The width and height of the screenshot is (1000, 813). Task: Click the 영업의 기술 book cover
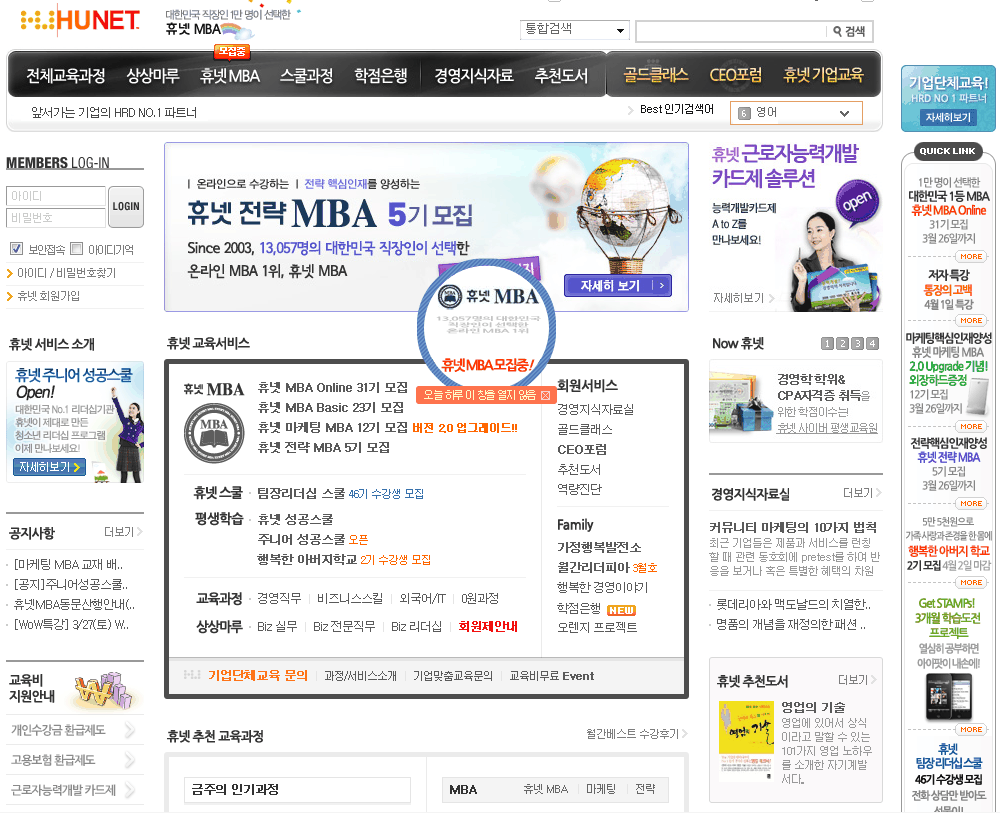click(x=746, y=728)
